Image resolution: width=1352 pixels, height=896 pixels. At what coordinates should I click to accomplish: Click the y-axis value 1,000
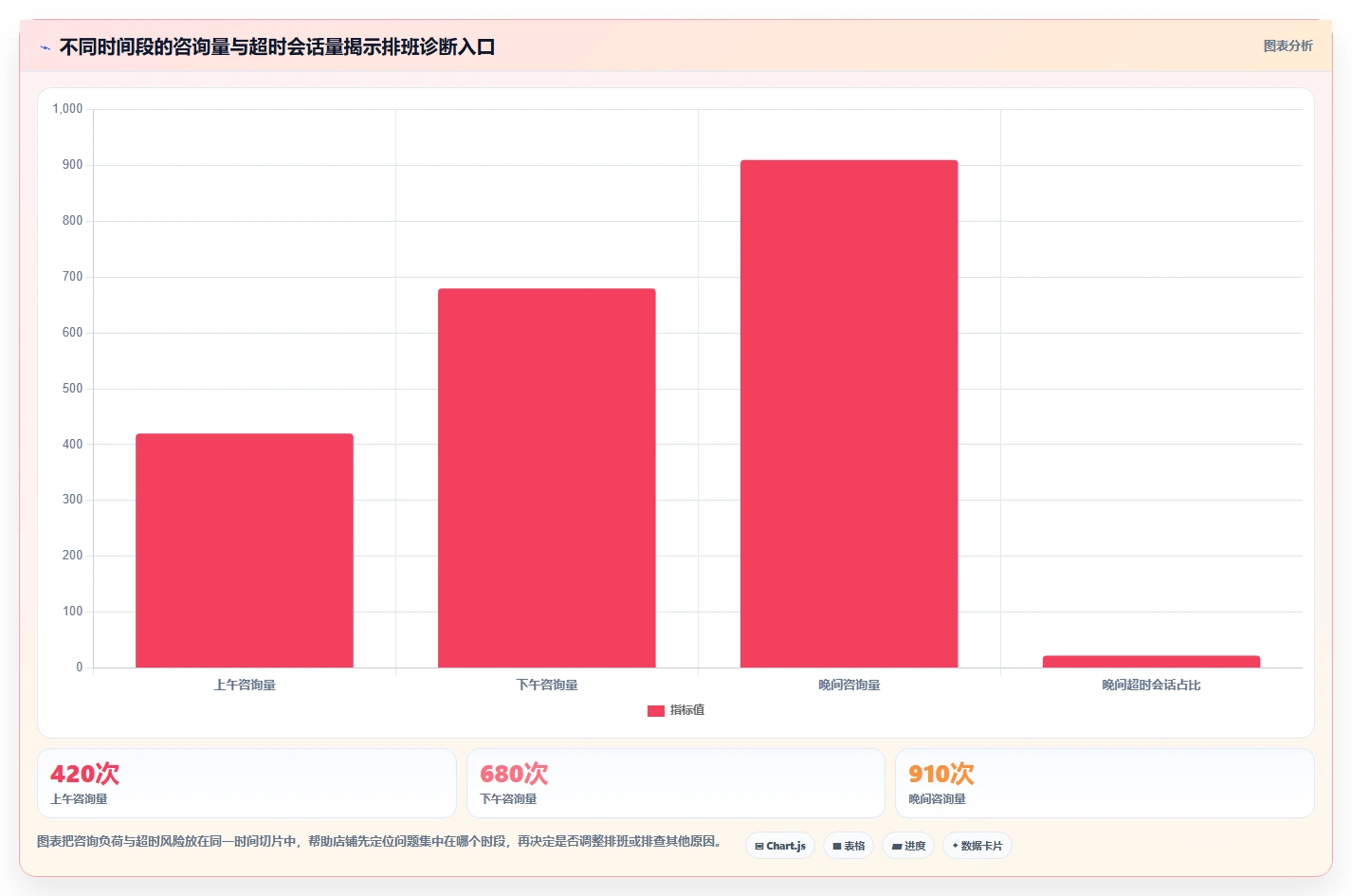coord(67,109)
